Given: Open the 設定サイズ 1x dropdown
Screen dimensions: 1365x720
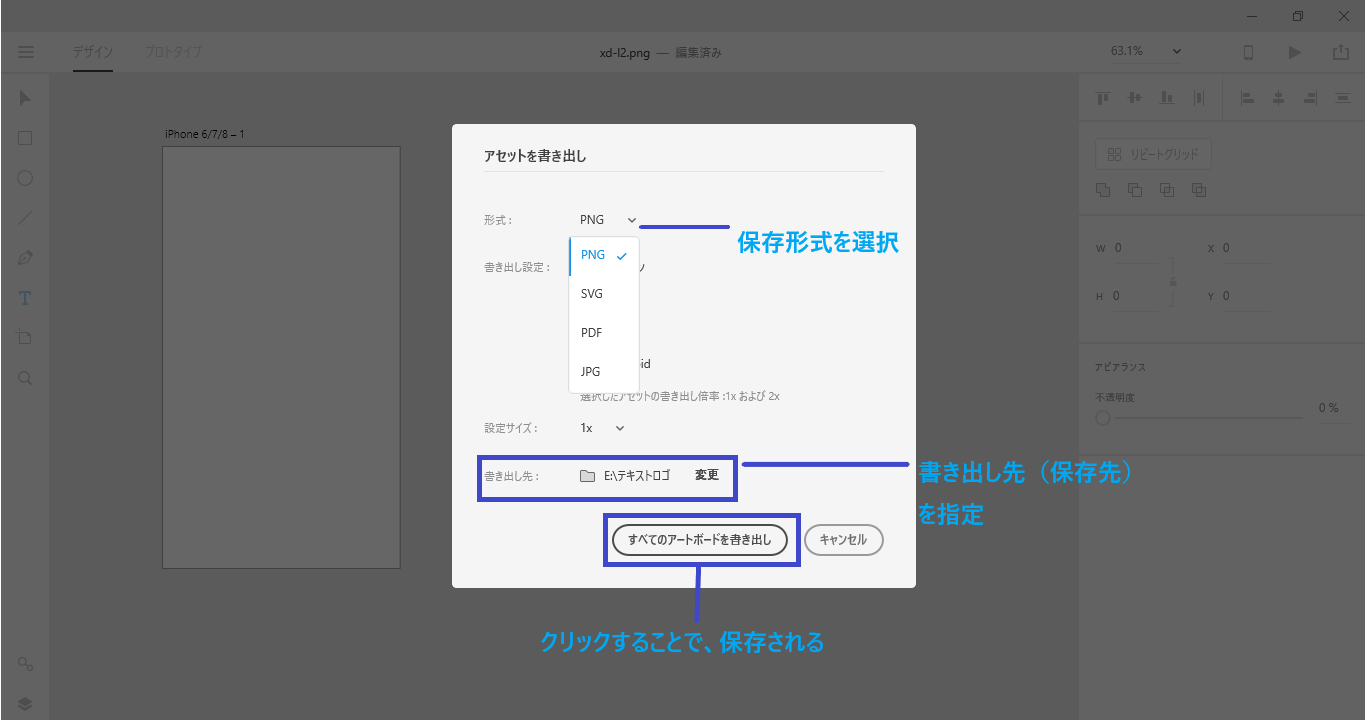Looking at the screenshot, I should [602, 428].
